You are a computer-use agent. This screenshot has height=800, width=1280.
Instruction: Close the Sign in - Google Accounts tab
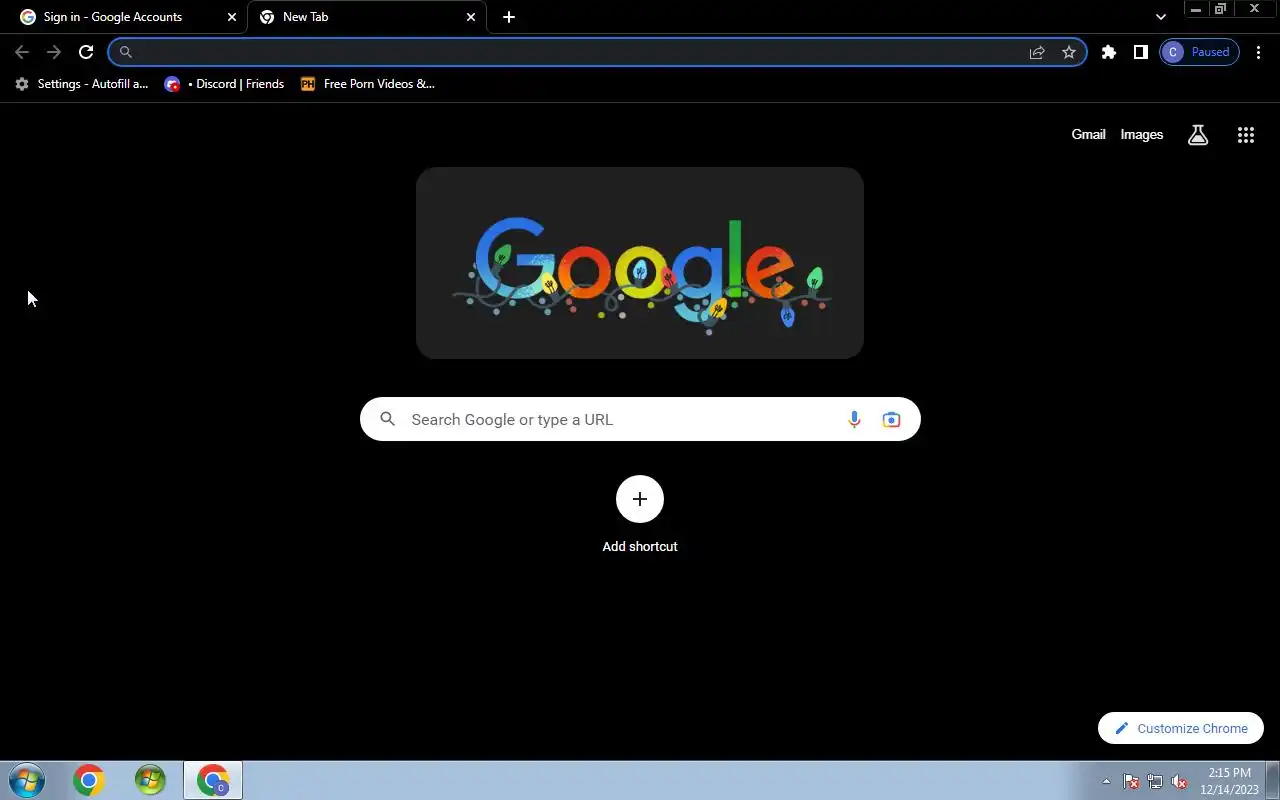pos(232,17)
